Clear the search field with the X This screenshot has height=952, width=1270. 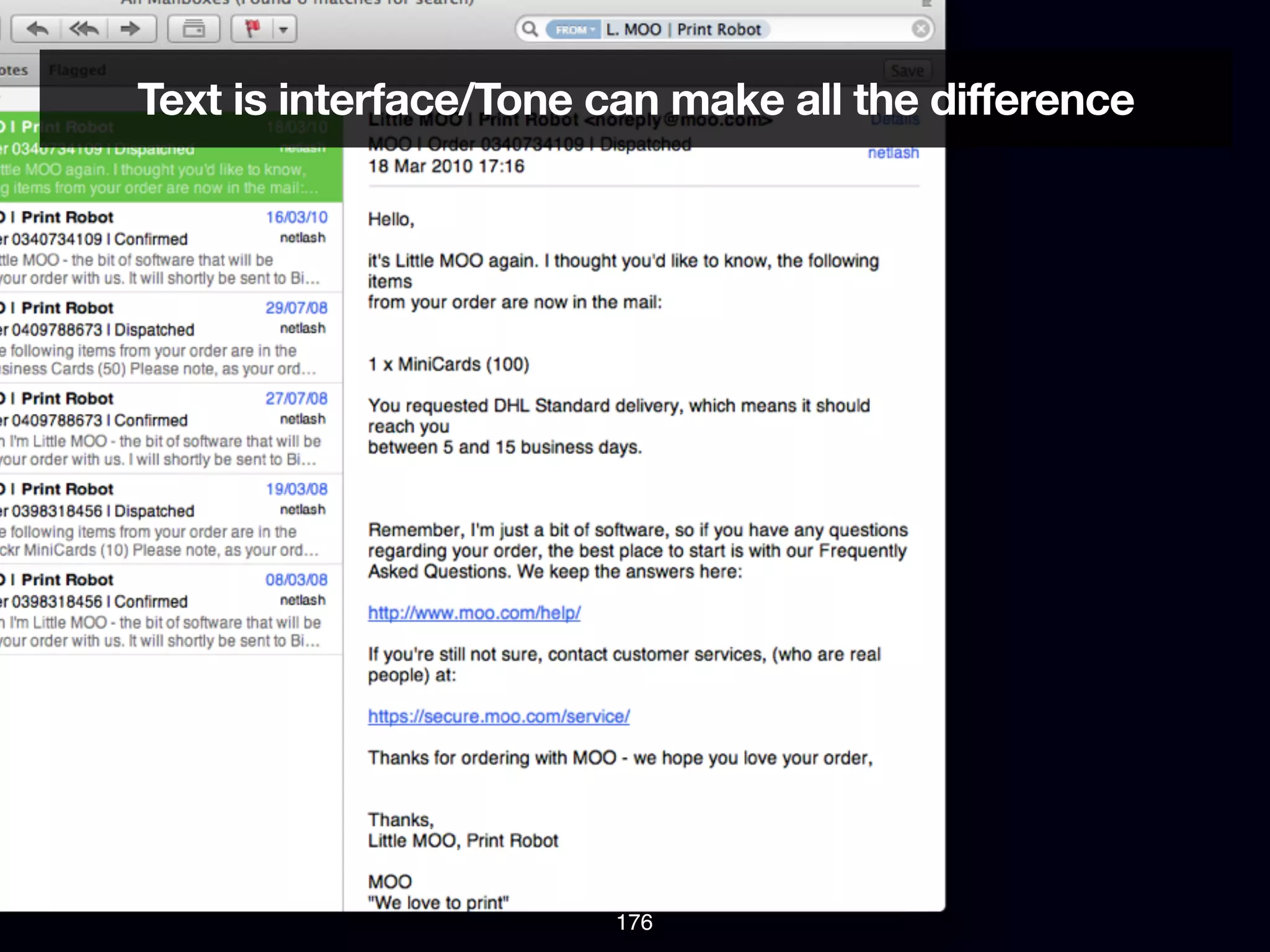click(921, 29)
